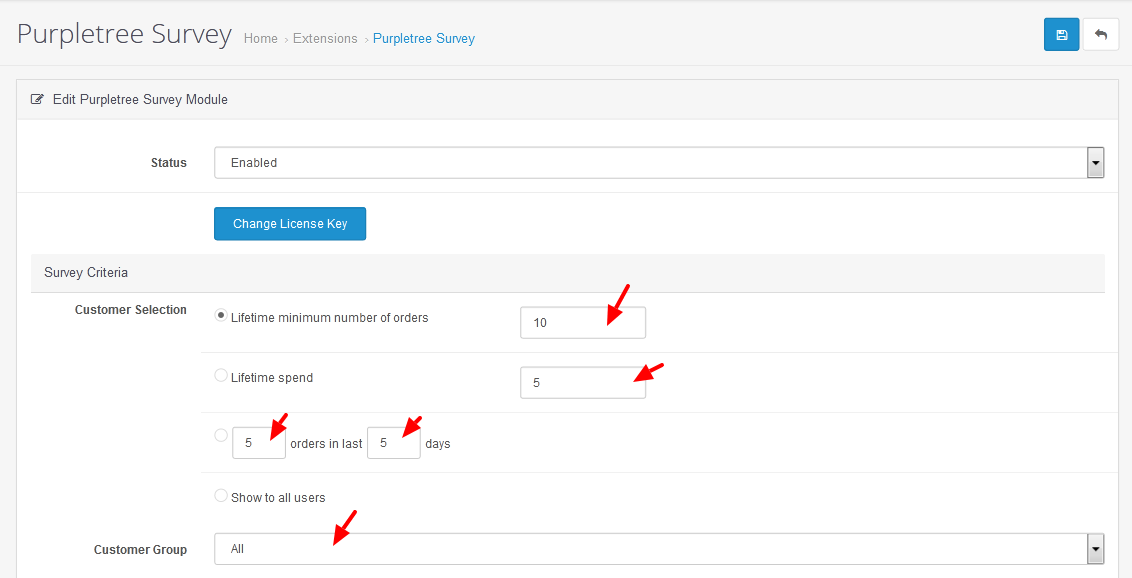1132x578 pixels.
Task: Click the Purpletree Survey page heading
Action: click(x=124, y=35)
